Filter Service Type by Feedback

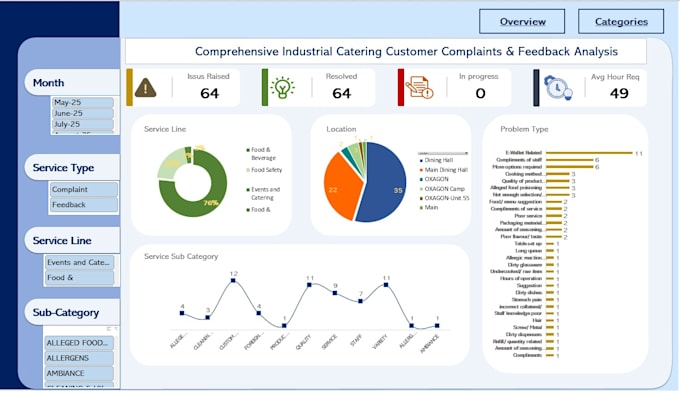coord(84,205)
